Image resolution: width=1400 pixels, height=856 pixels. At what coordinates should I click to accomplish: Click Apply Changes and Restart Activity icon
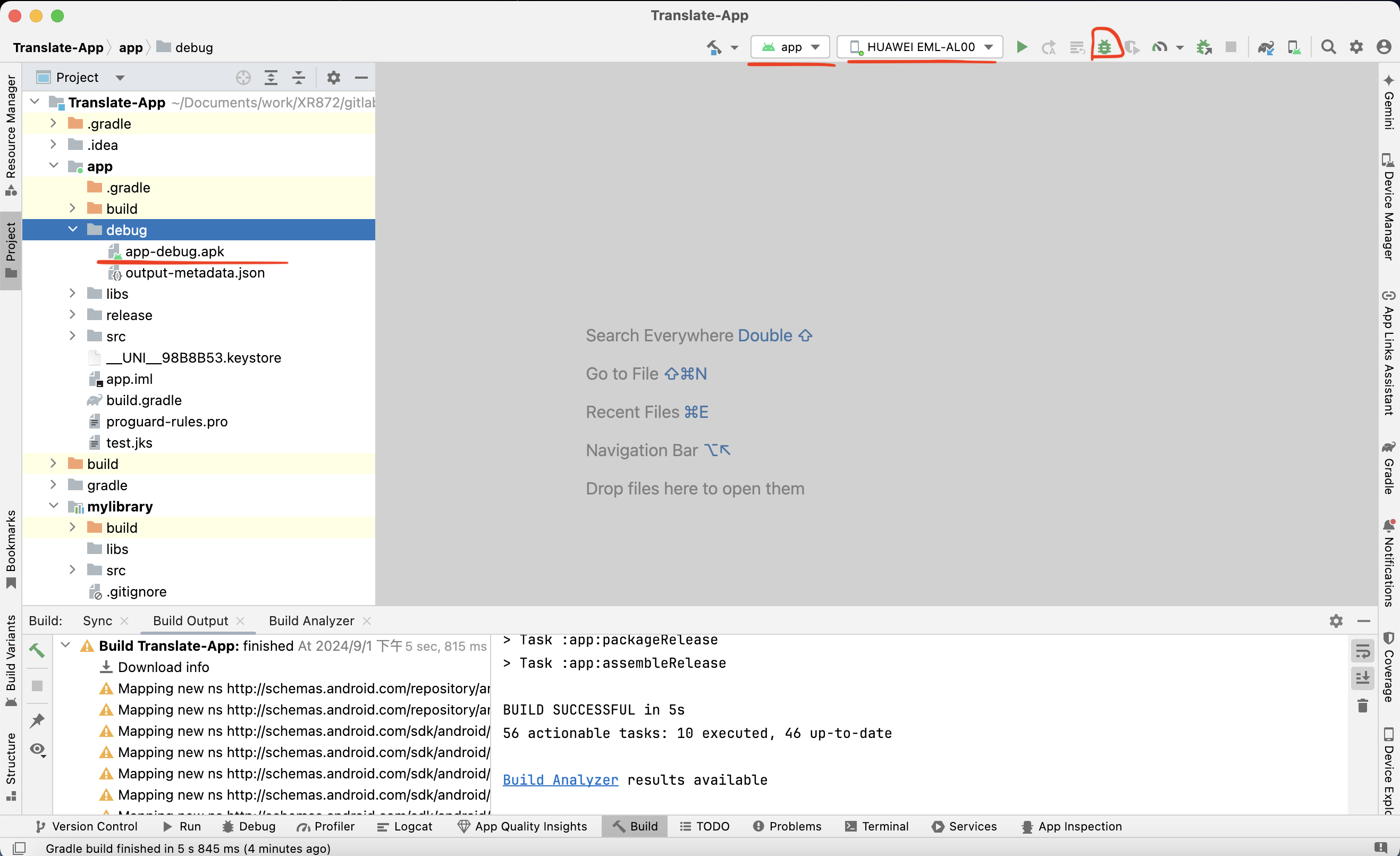pos(1048,47)
